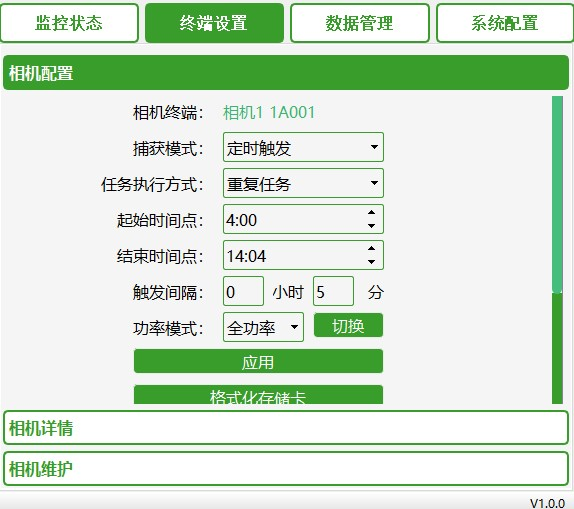Click the 触发间隔 hours input field
The image size is (574, 509).
243,291
